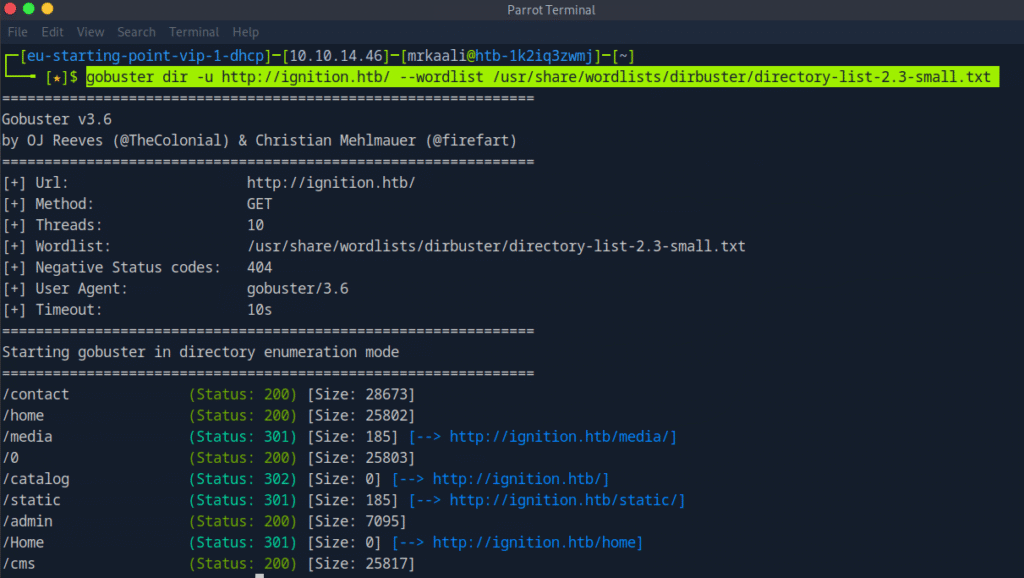Open the File menu
This screenshot has height=578, width=1024.
coord(17,32)
